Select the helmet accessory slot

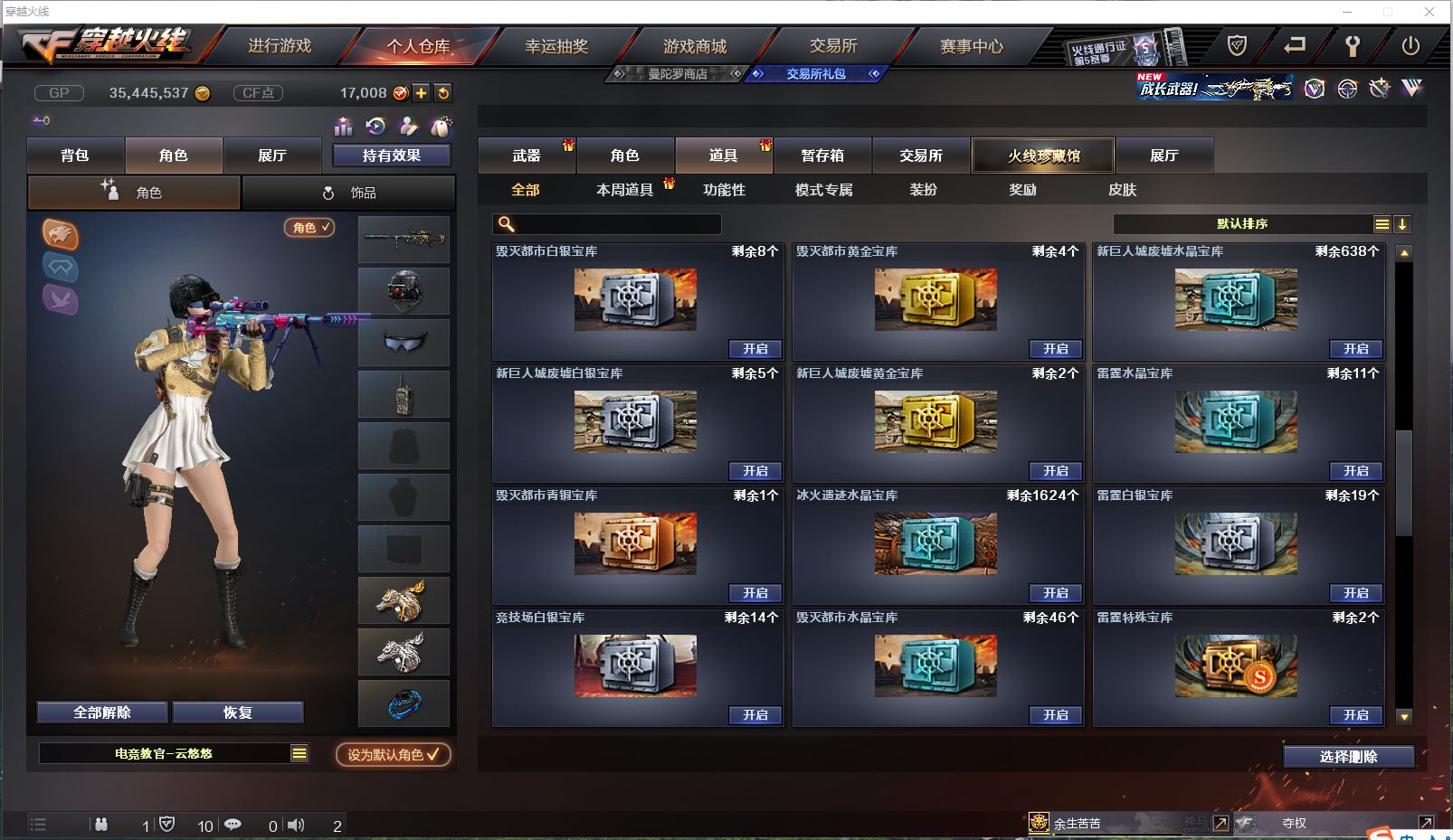pyautogui.click(x=404, y=291)
